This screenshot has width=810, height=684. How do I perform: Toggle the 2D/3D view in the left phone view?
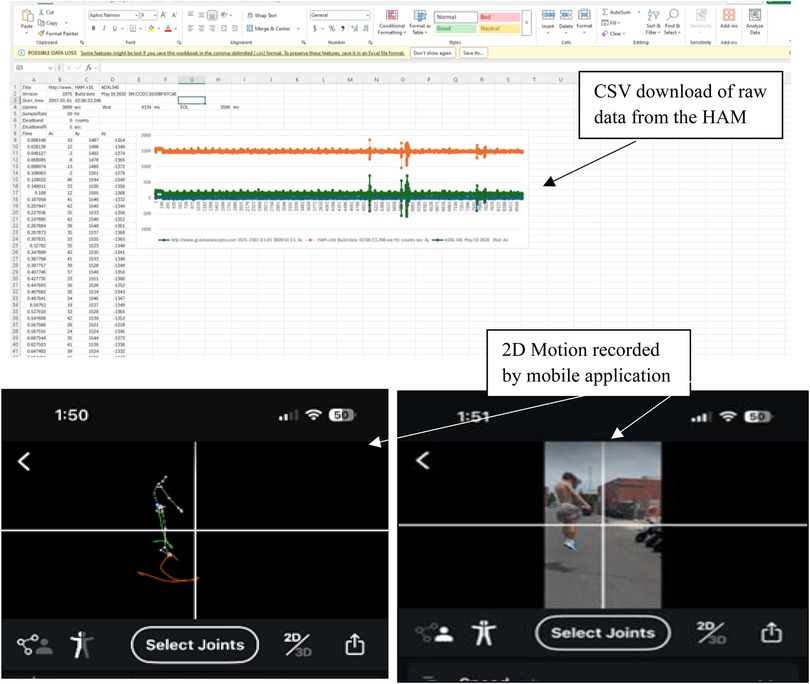coord(297,644)
